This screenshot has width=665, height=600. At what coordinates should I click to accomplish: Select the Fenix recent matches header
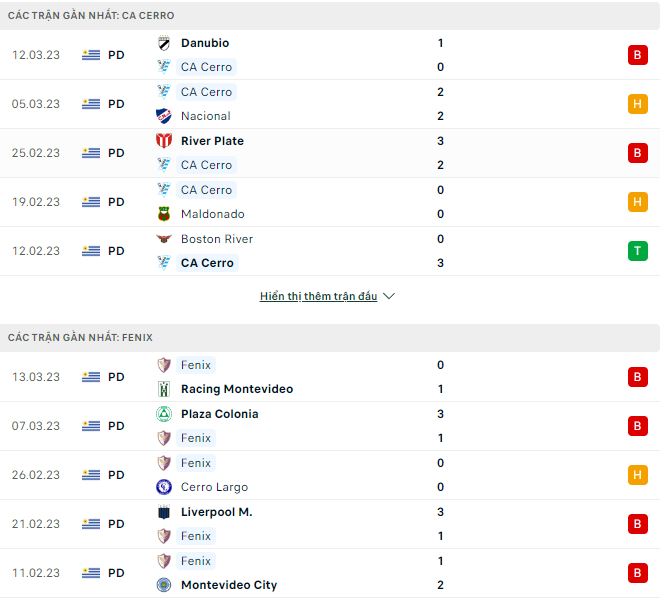tap(80, 338)
